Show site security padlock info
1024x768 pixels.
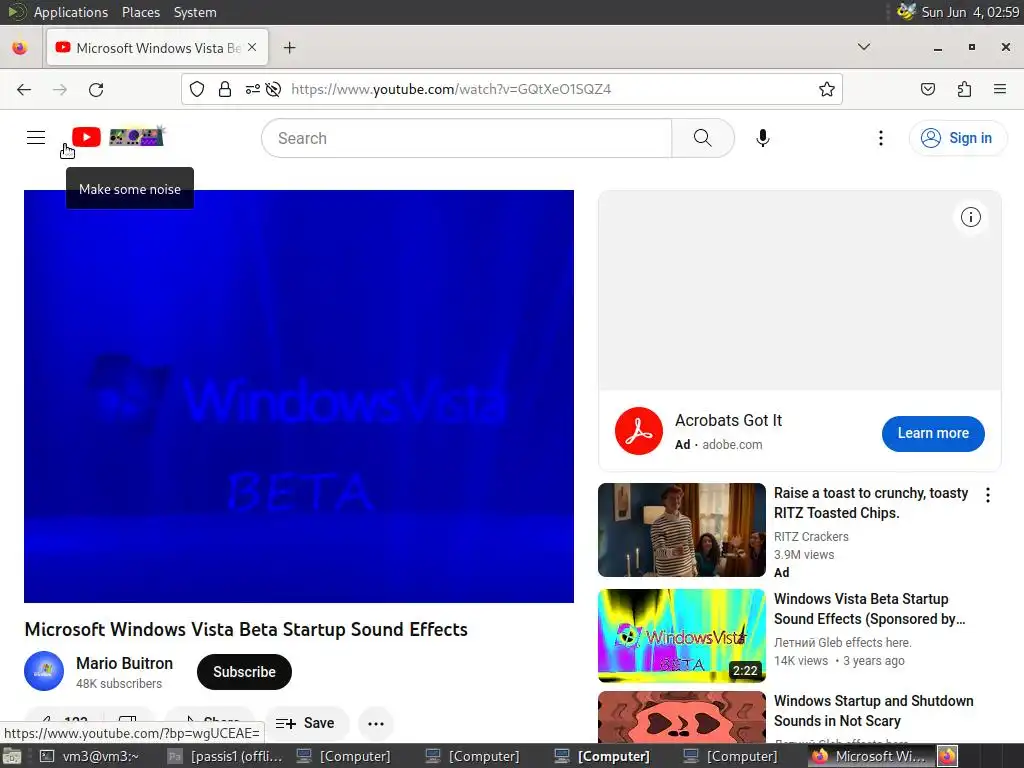225,89
